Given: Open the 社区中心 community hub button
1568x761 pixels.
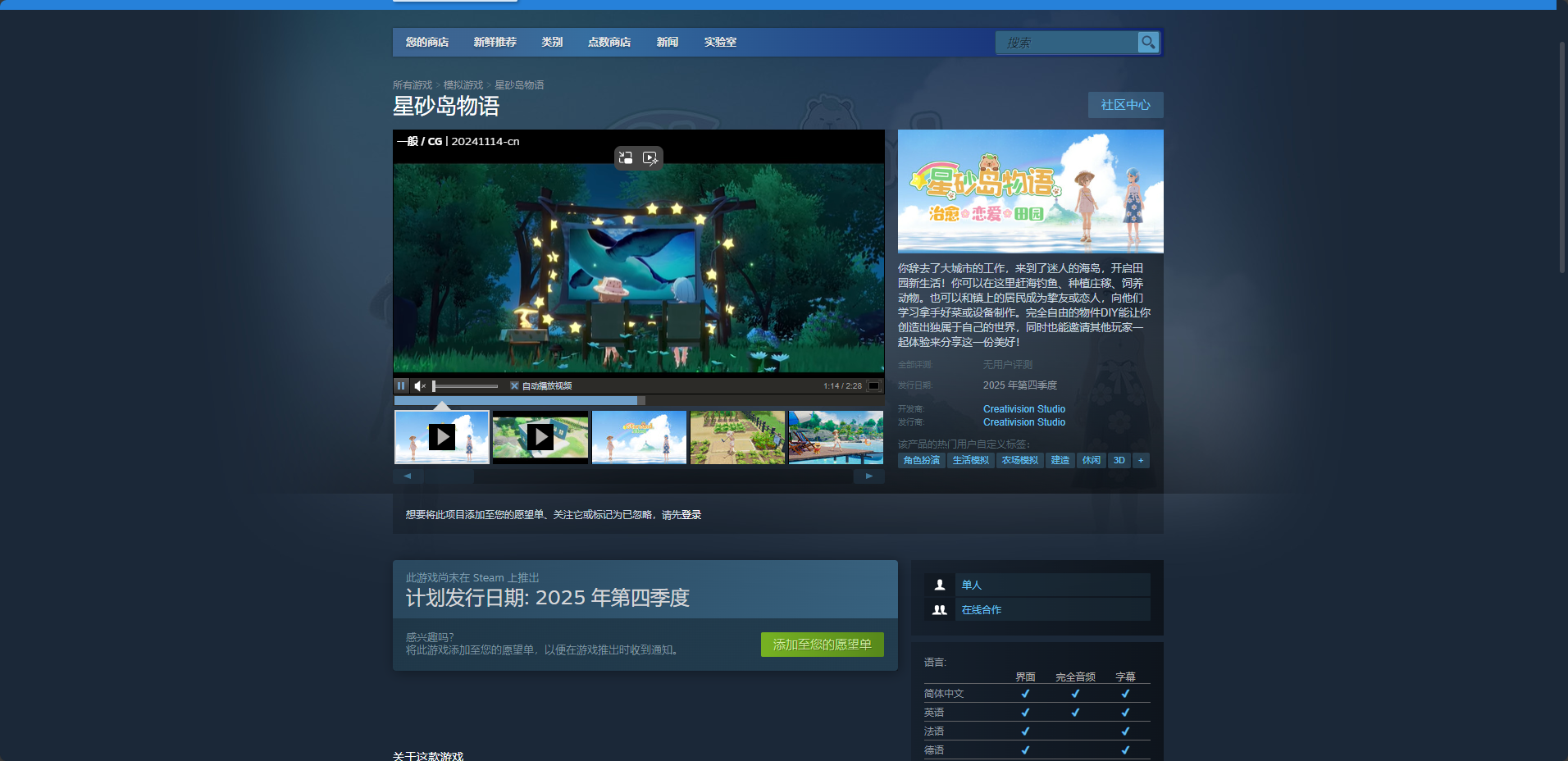Looking at the screenshot, I should click(1125, 105).
